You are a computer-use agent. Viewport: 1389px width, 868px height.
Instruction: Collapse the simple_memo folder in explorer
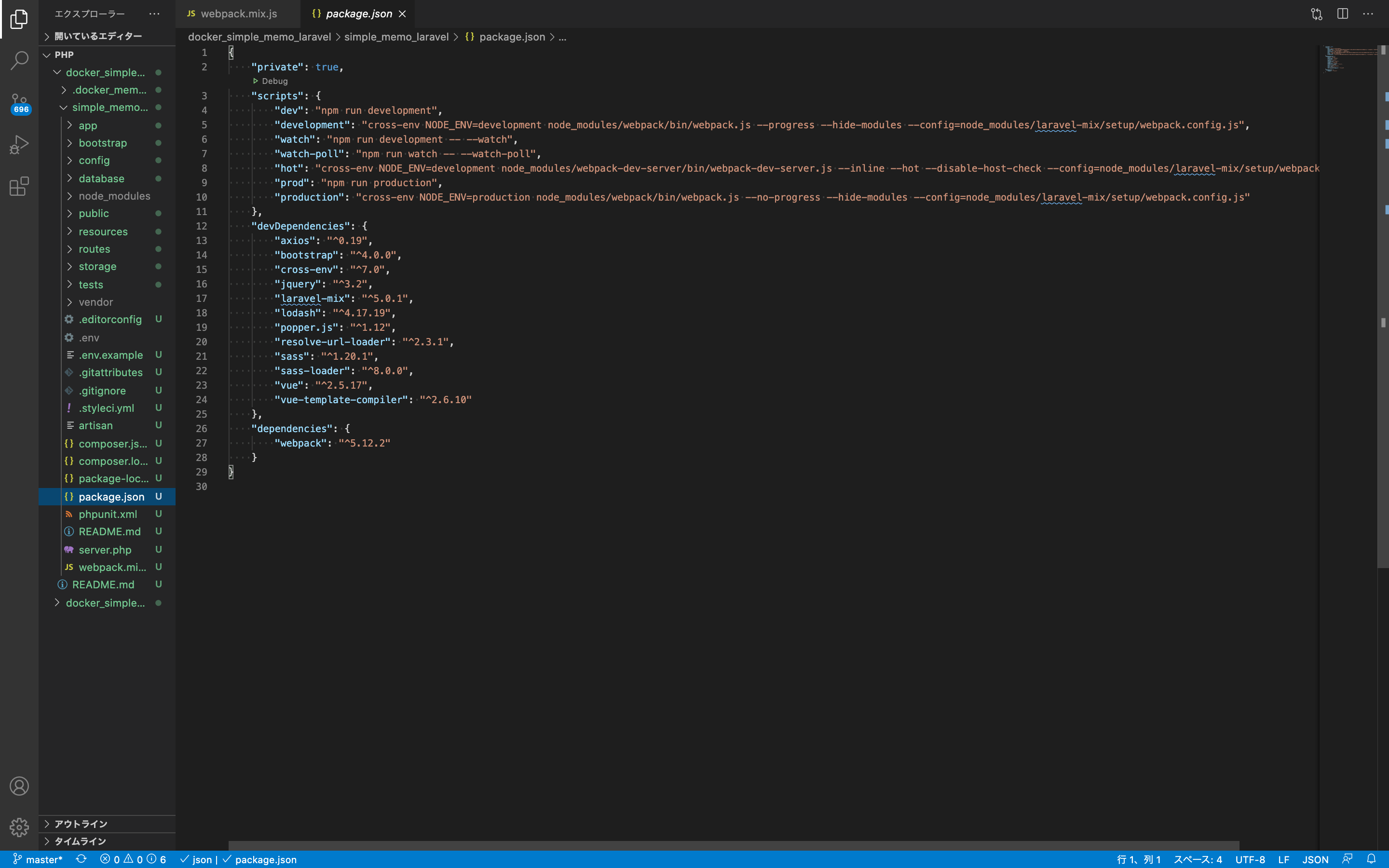(109, 108)
